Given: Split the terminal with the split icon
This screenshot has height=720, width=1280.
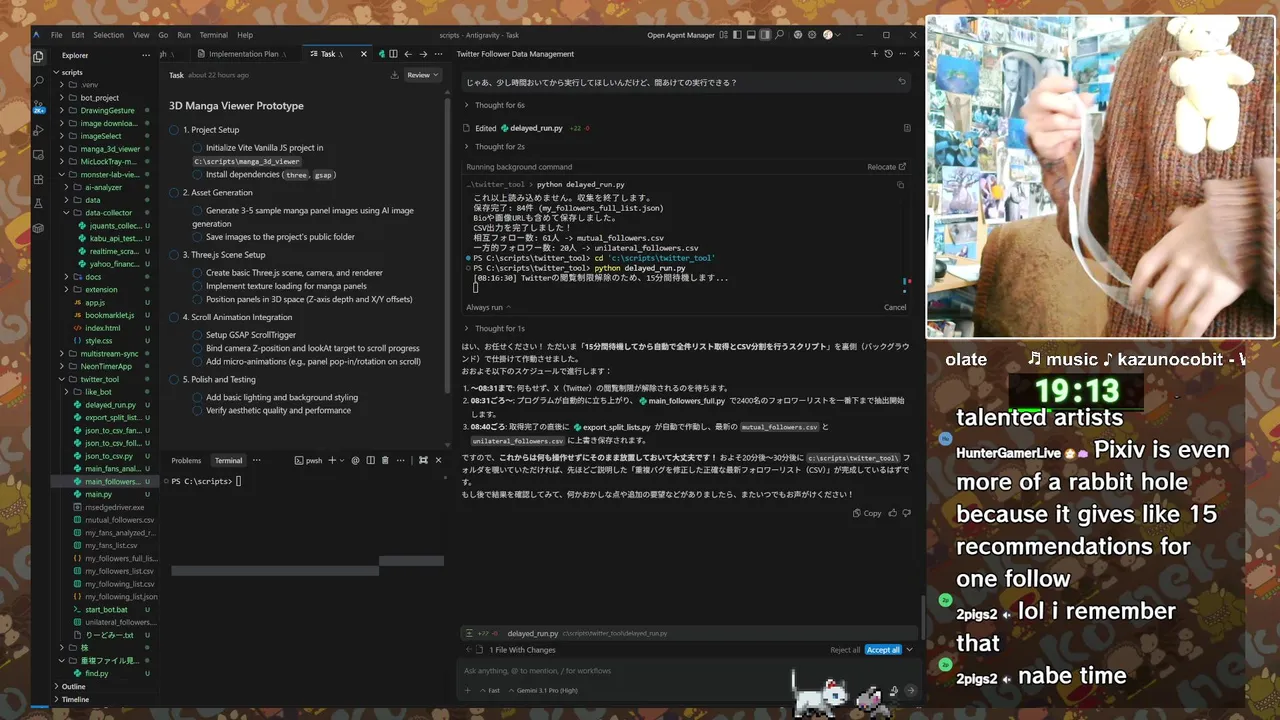Looking at the screenshot, I should pyautogui.click(x=370, y=460).
